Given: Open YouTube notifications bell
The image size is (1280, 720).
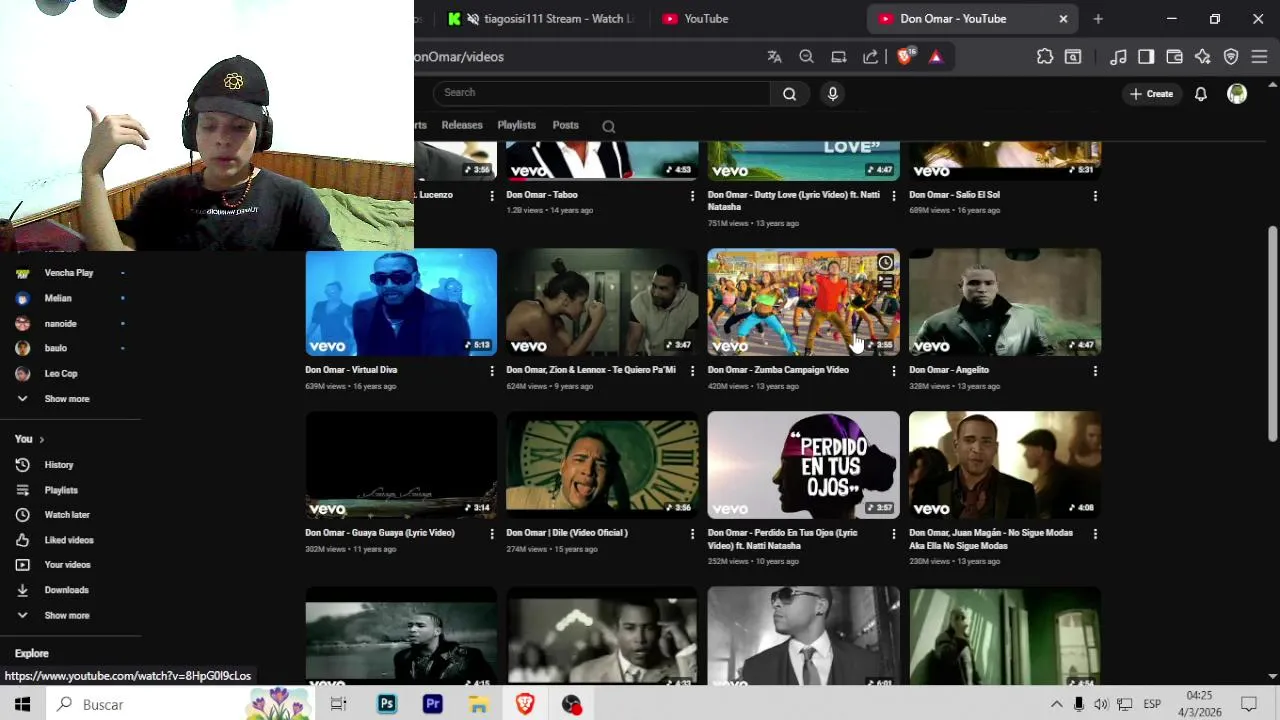Looking at the screenshot, I should point(1201,94).
